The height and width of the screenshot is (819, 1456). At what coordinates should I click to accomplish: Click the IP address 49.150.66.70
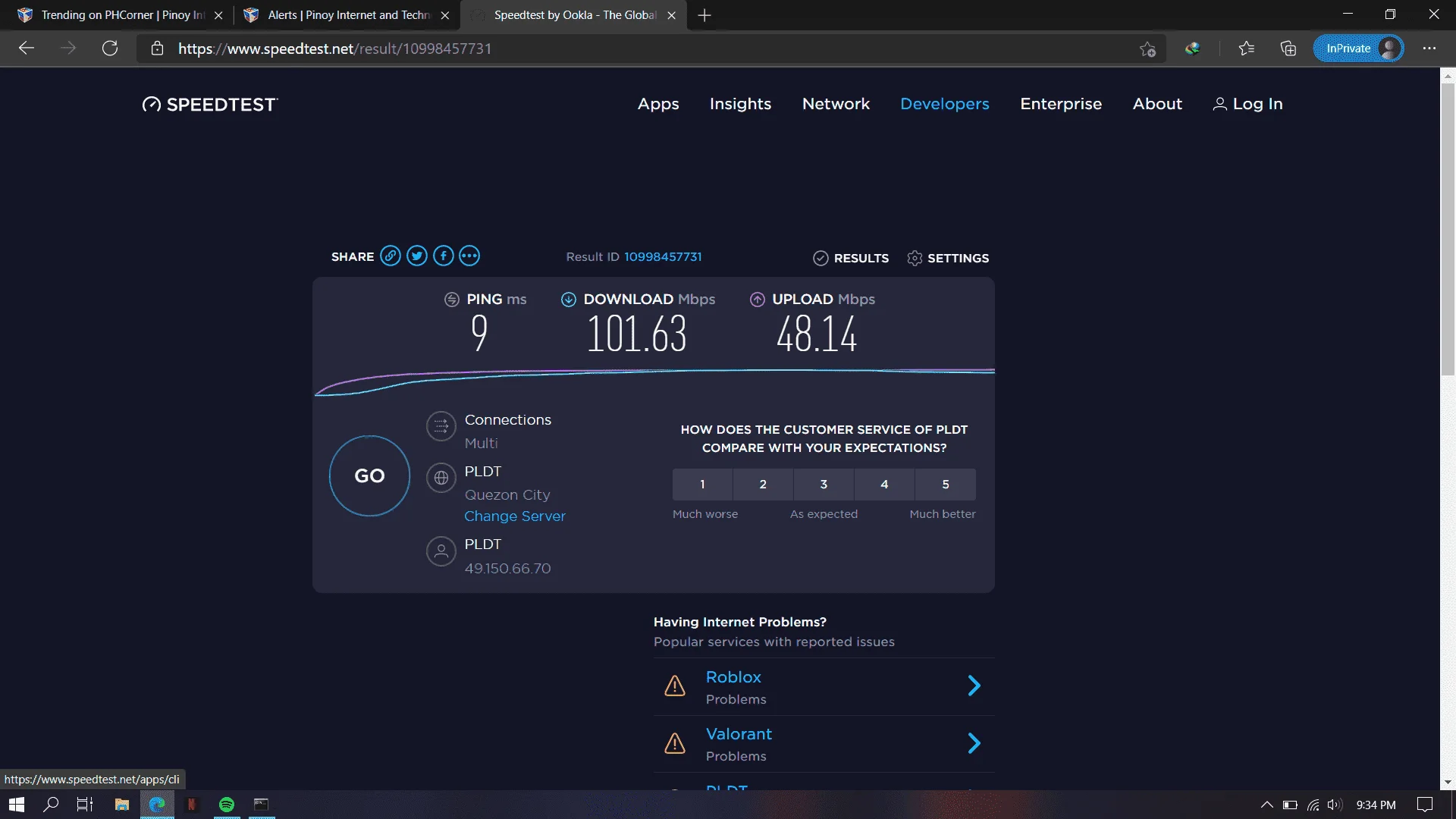pyautogui.click(x=507, y=569)
